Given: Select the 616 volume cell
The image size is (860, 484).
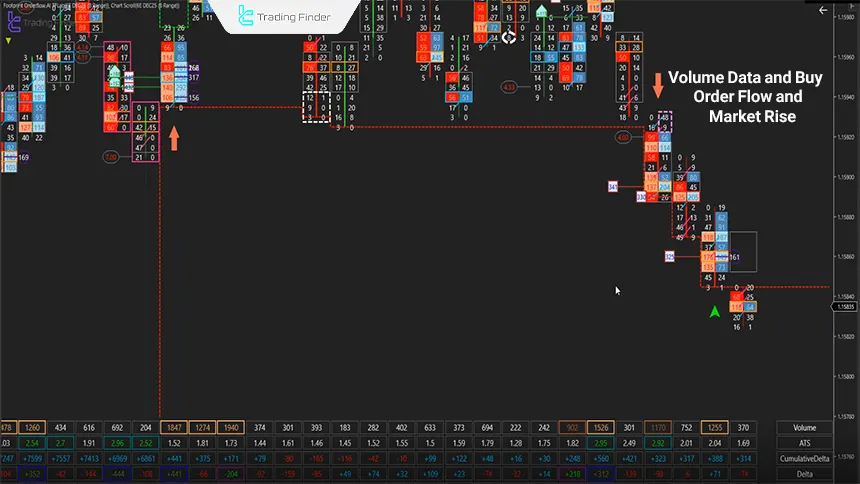Looking at the screenshot, I should tap(89, 427).
